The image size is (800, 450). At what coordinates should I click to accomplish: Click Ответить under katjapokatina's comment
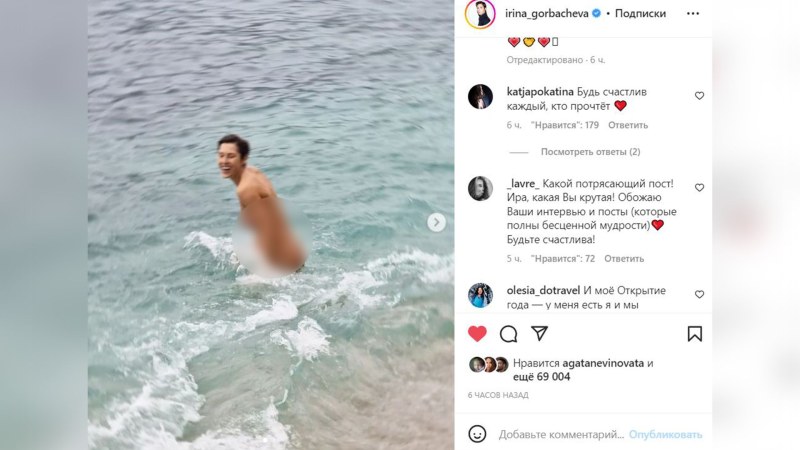pos(628,125)
